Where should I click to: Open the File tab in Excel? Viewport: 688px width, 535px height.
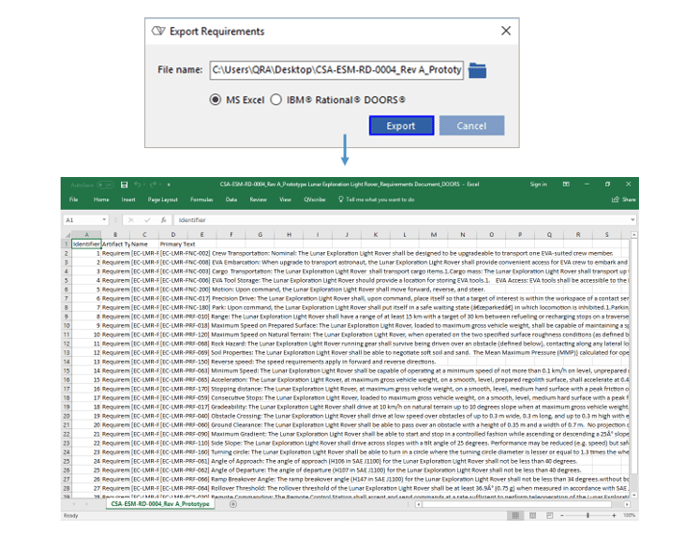tap(74, 200)
